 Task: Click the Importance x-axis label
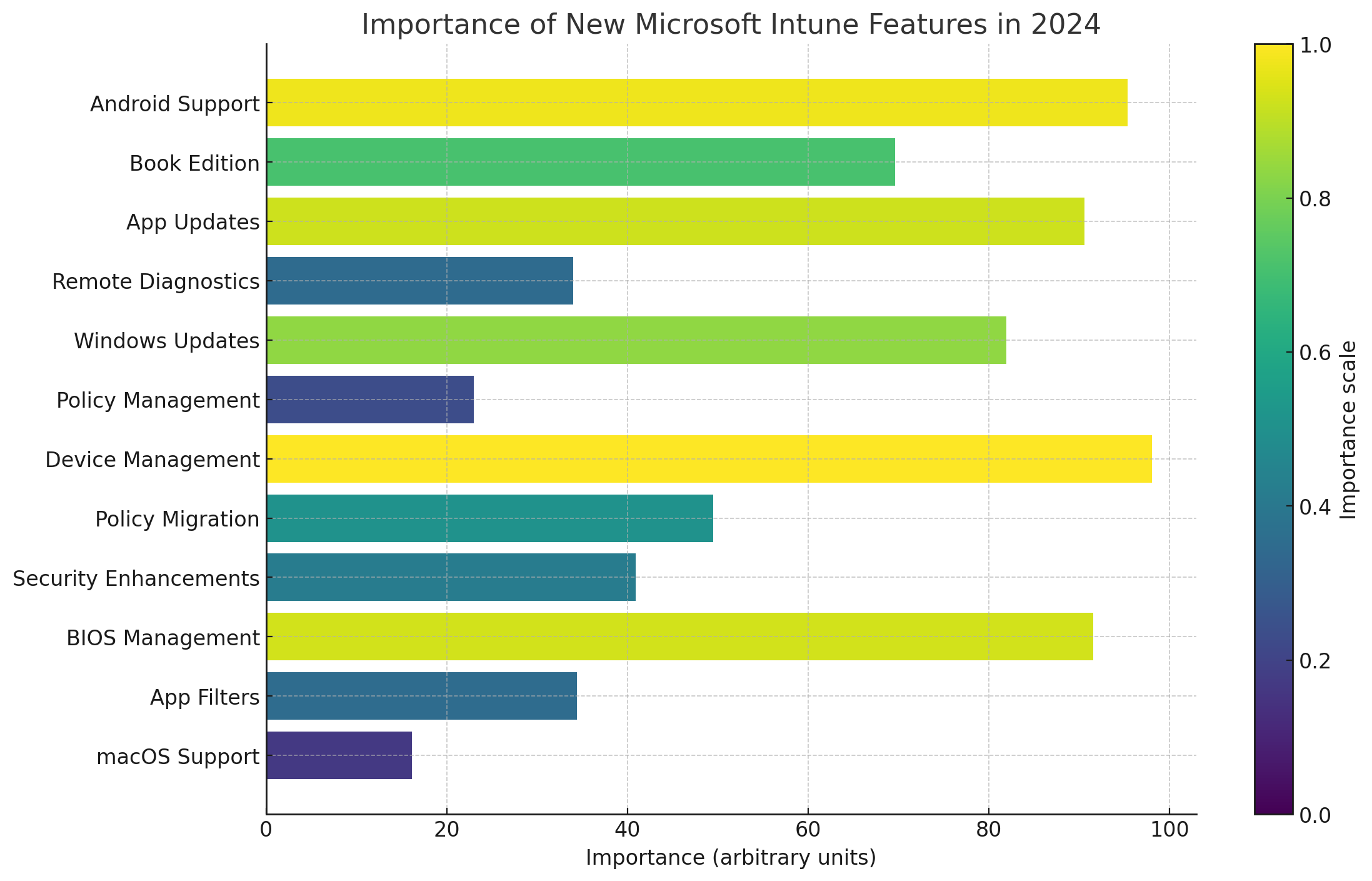click(x=731, y=858)
